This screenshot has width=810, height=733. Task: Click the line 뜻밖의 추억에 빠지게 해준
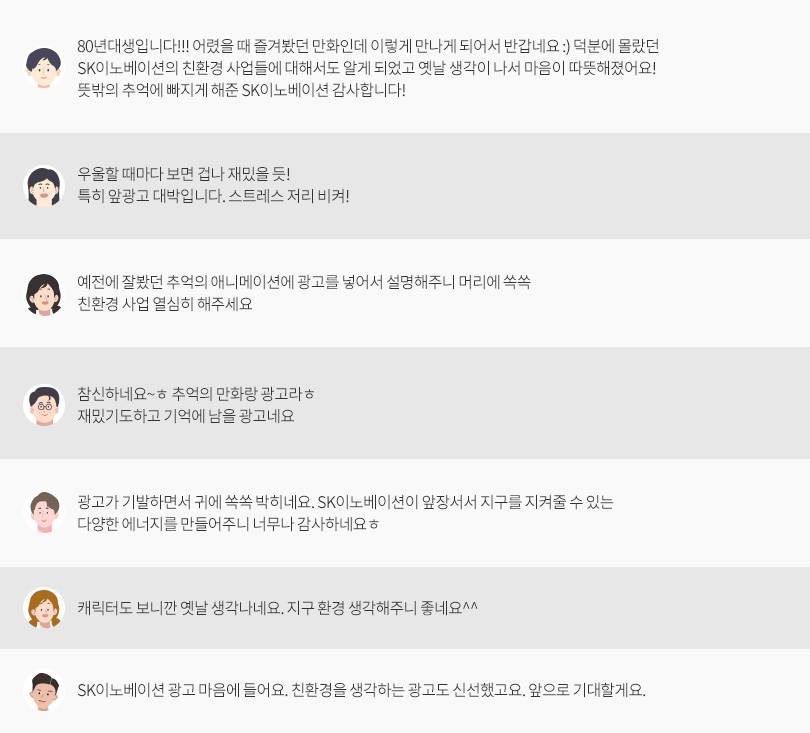coord(241,90)
